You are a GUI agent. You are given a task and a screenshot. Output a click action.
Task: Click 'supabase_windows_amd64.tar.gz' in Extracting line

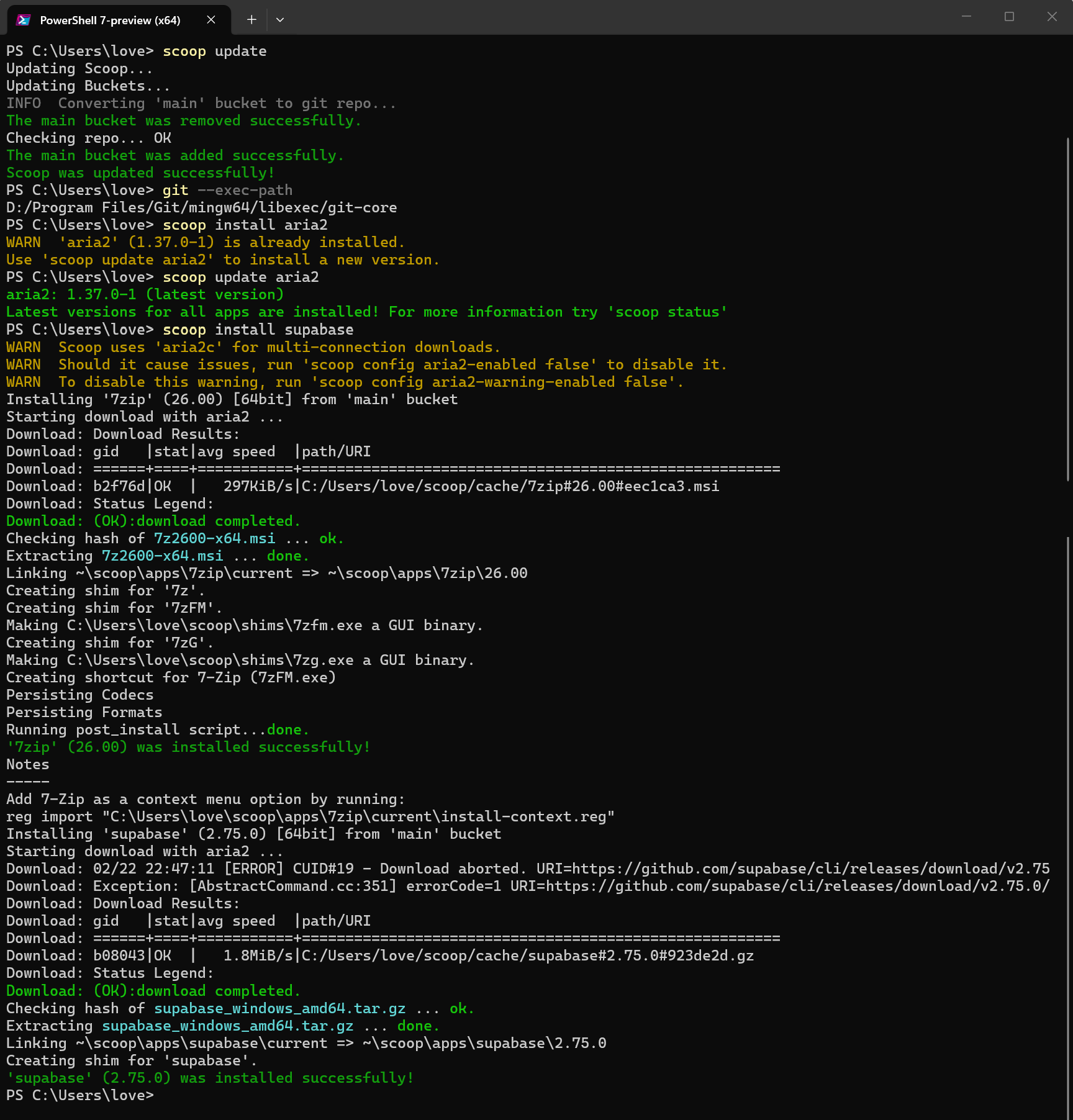[228, 1026]
